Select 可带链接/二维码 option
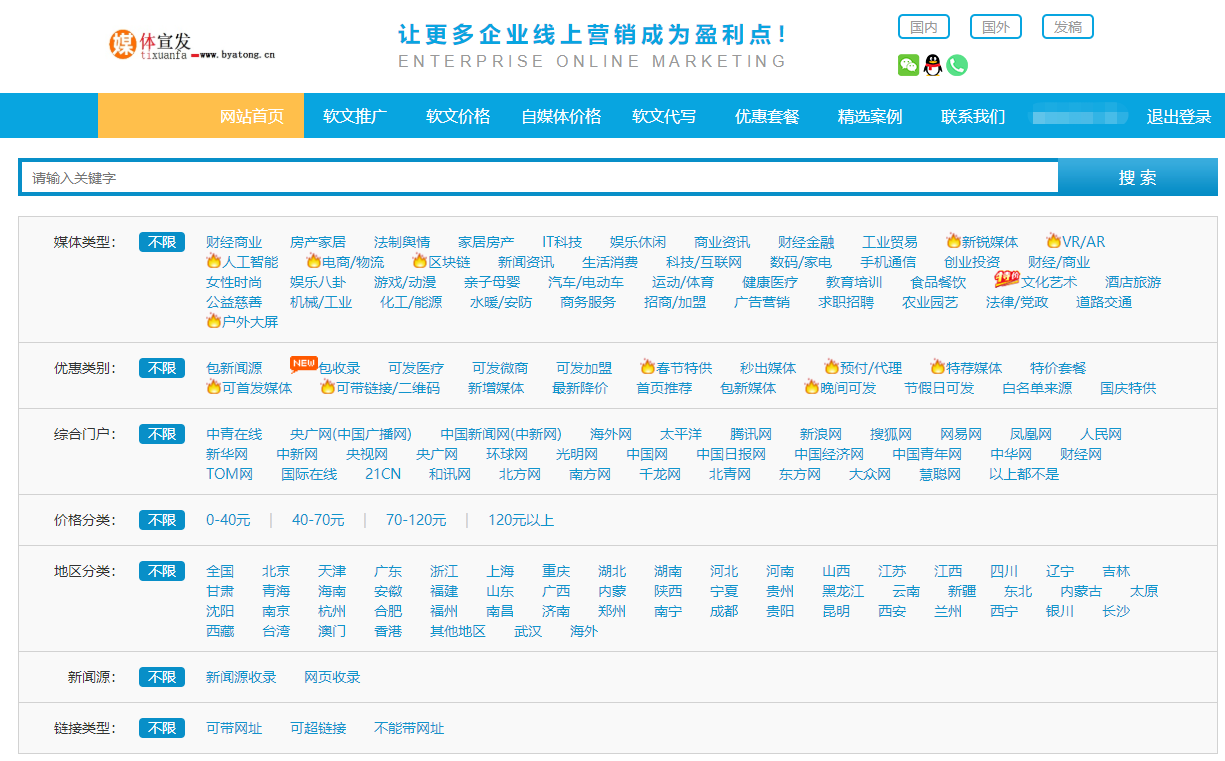 tap(380, 388)
